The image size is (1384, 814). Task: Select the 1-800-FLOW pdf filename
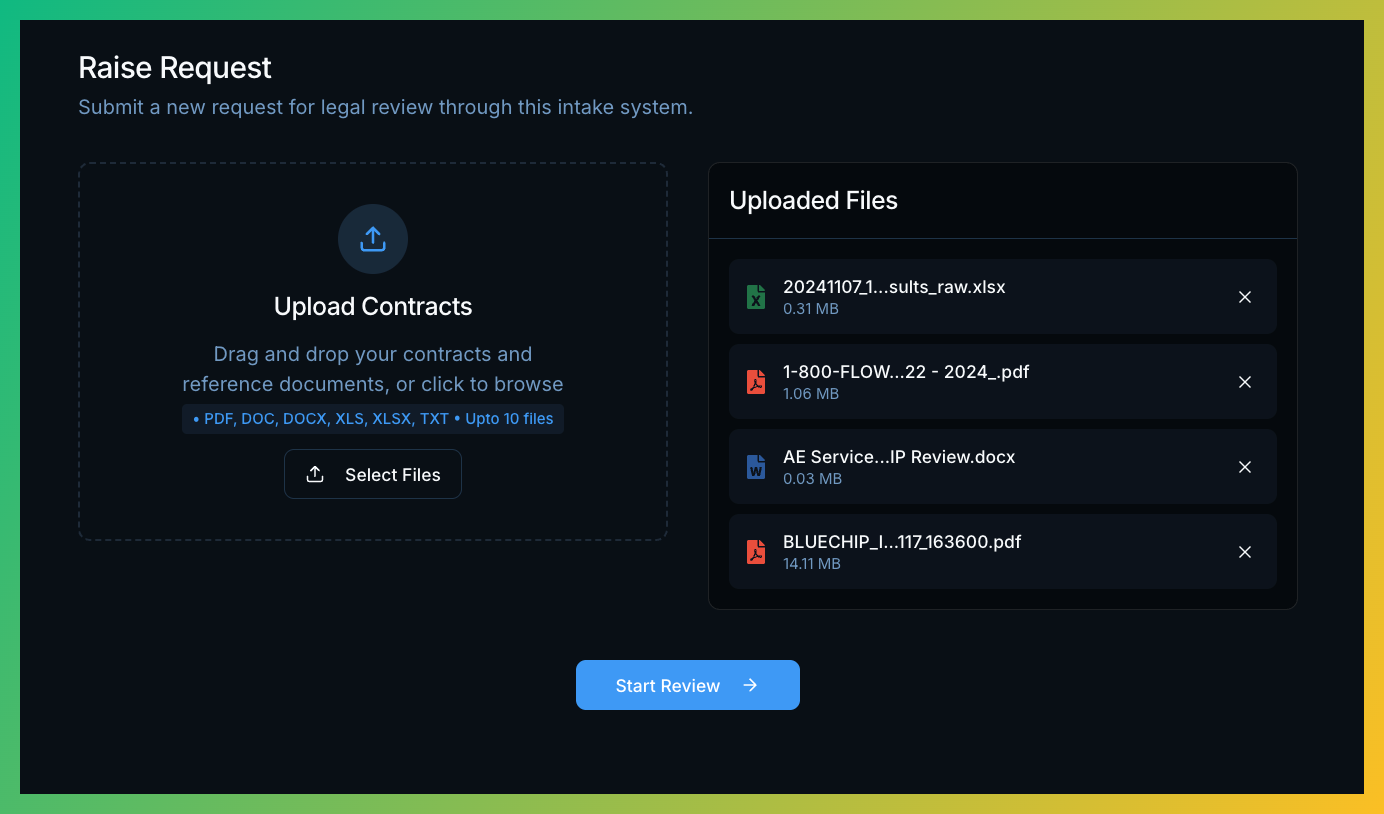906,372
